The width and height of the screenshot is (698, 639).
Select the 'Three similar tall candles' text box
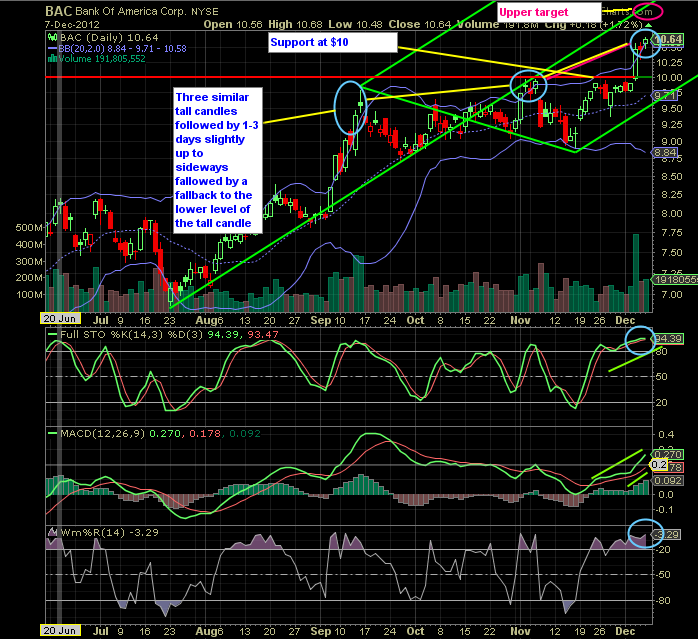217,160
